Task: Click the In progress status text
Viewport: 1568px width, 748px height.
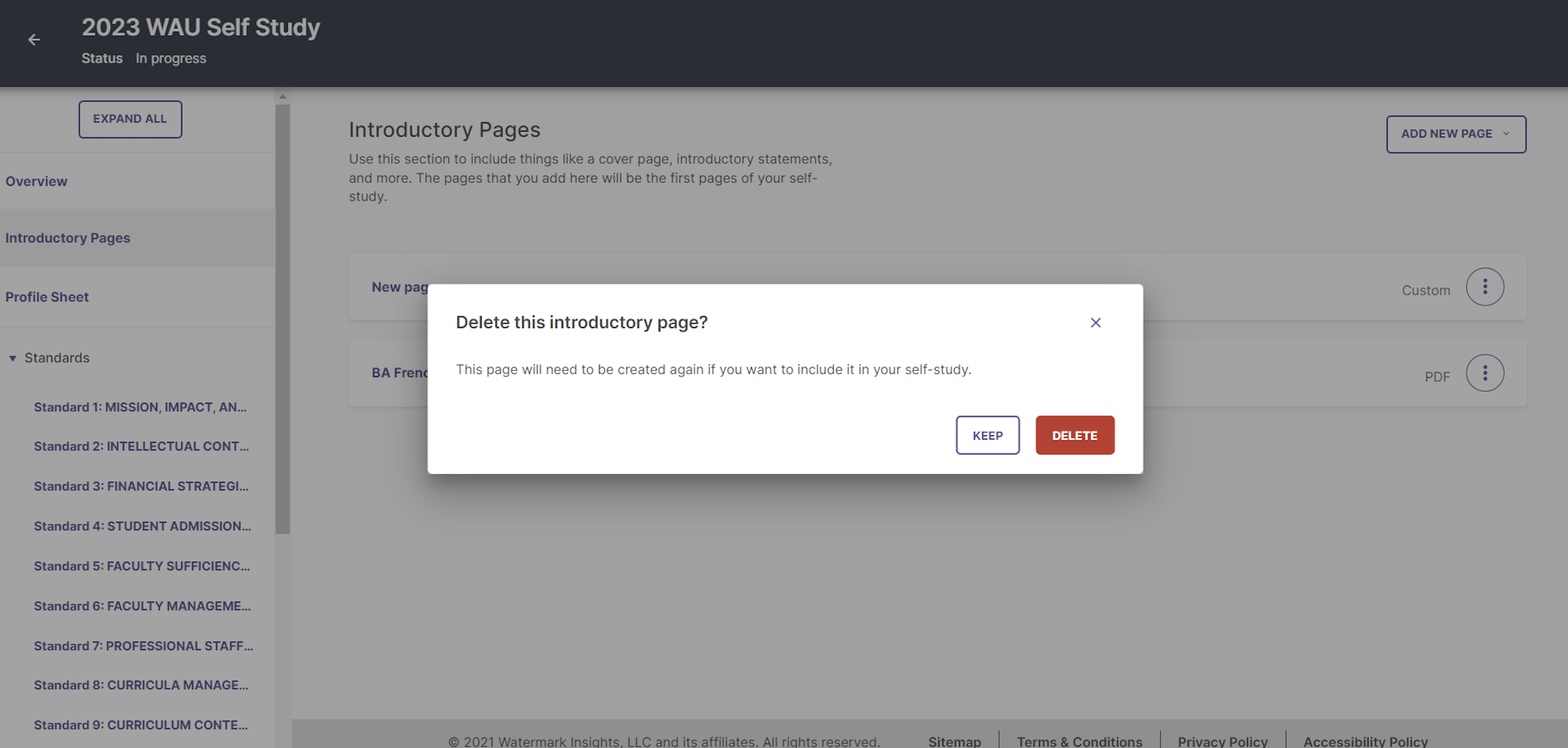Action: coord(171,58)
